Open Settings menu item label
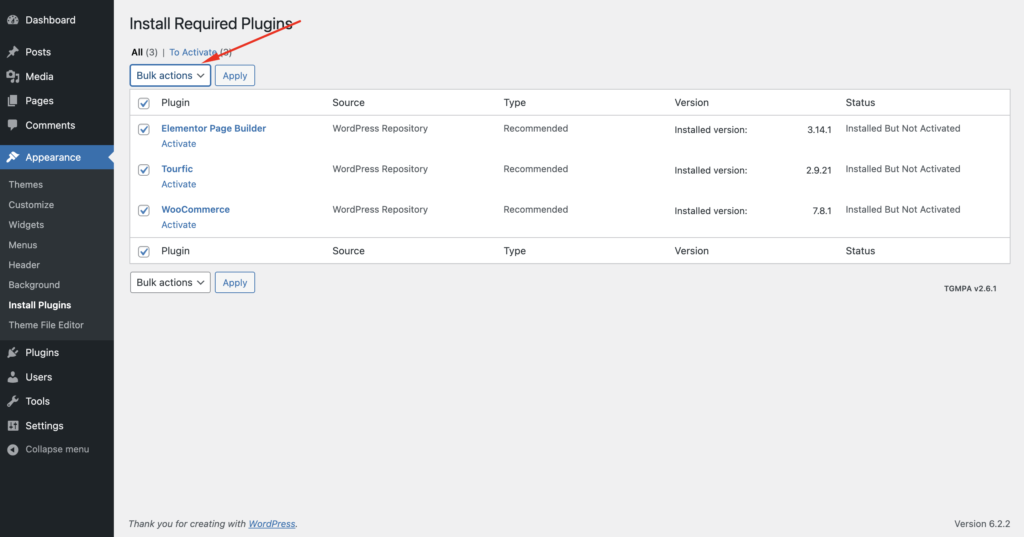This screenshot has width=1024, height=537. click(x=44, y=425)
